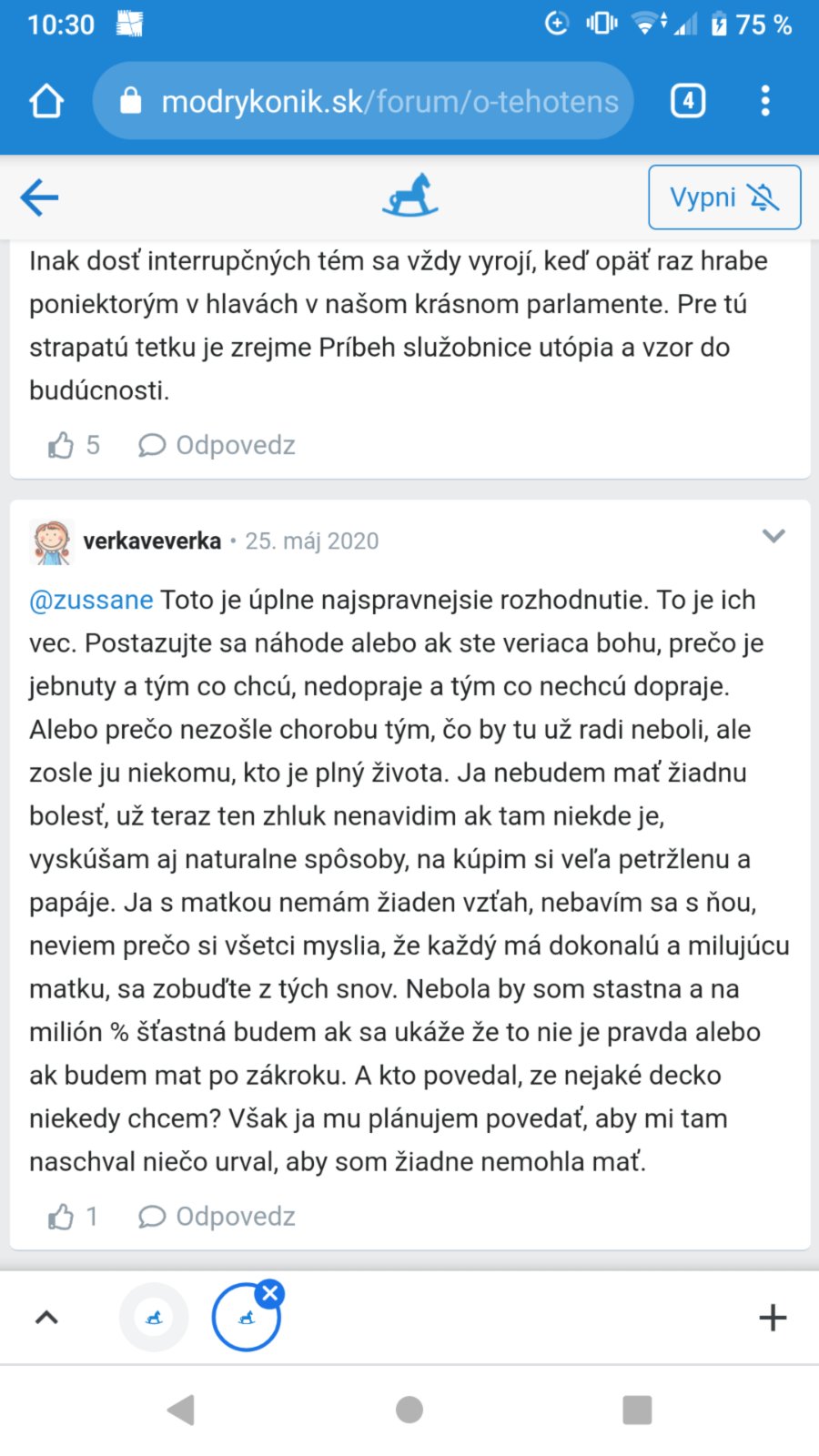Select the blue-outlined active horse tab
Viewport: 819px width, 1456px height.
tap(246, 1318)
